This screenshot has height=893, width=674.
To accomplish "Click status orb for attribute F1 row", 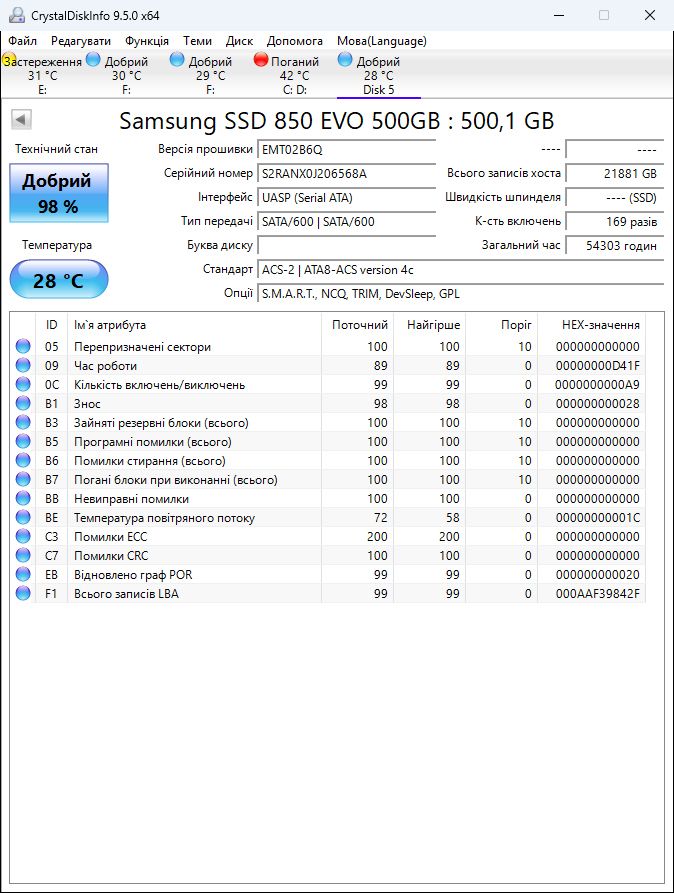I will (x=23, y=593).
